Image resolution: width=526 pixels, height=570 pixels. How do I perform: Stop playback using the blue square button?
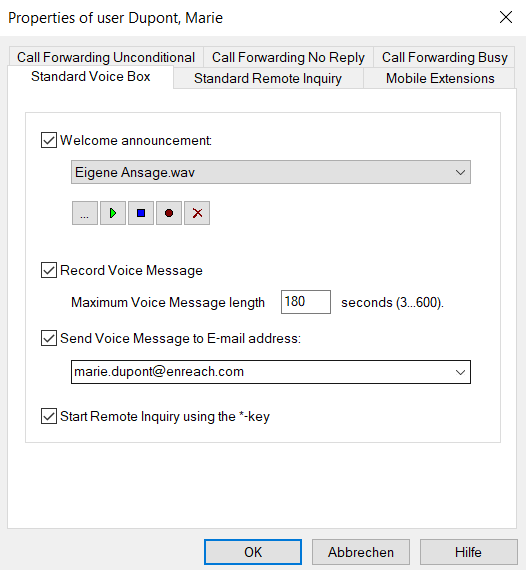tap(141, 213)
